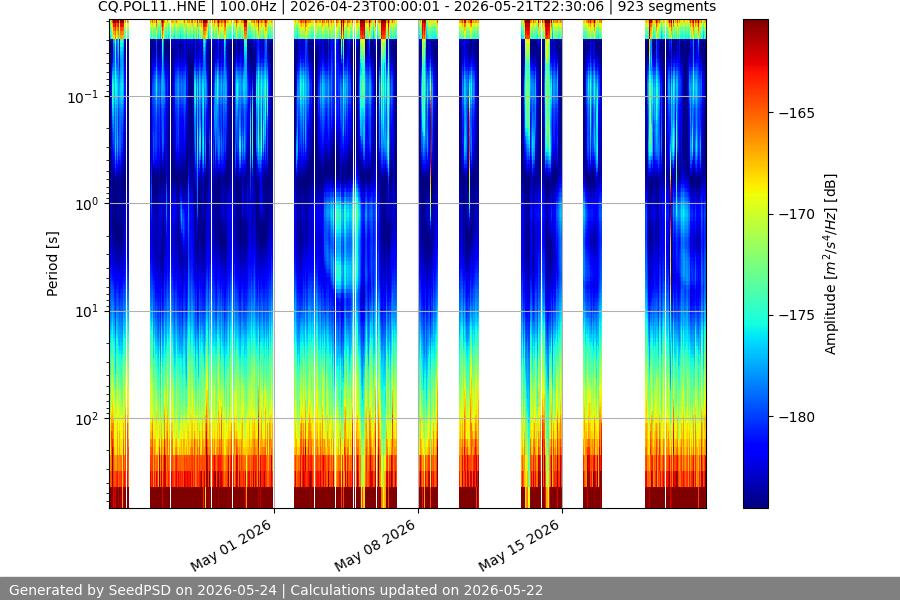The image size is (900, 600).
Task: Click the 'May 08 2026' x-axis label
Action: click(x=375, y=545)
